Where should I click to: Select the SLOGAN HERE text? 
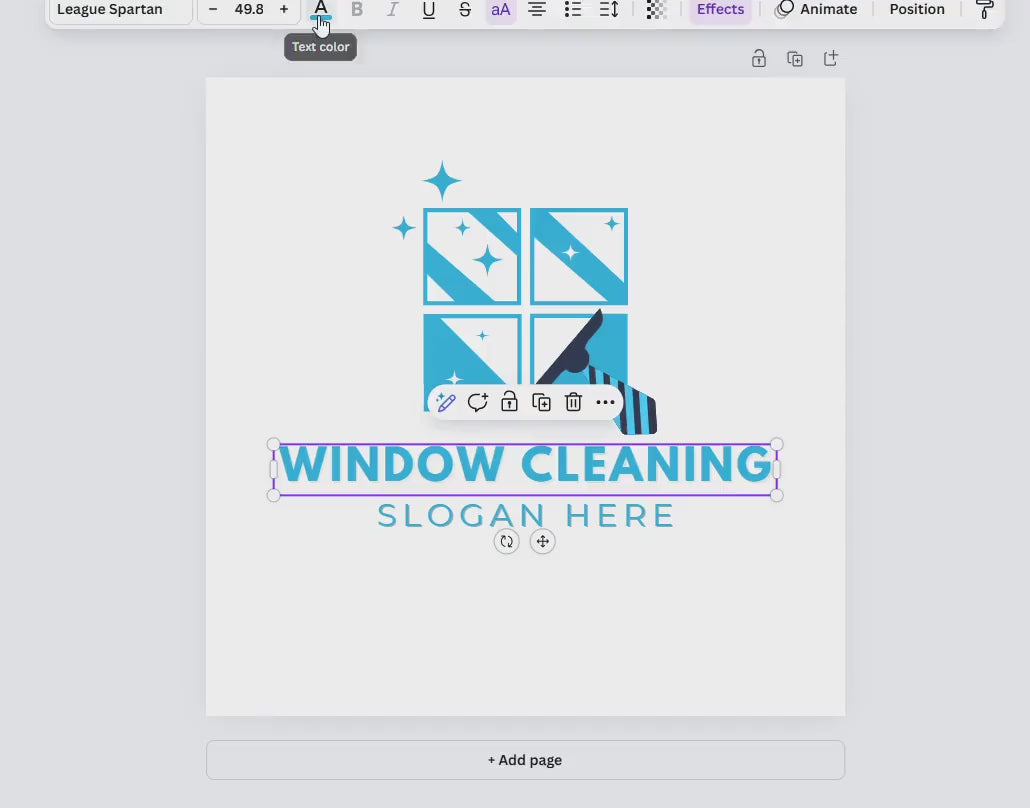526,516
